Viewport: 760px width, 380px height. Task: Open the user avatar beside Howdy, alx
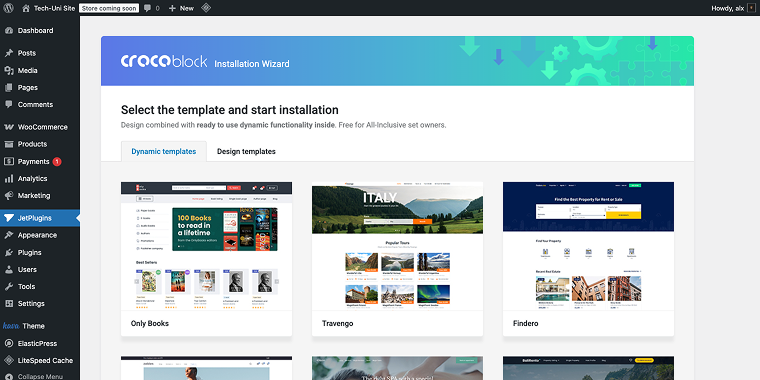pos(752,8)
